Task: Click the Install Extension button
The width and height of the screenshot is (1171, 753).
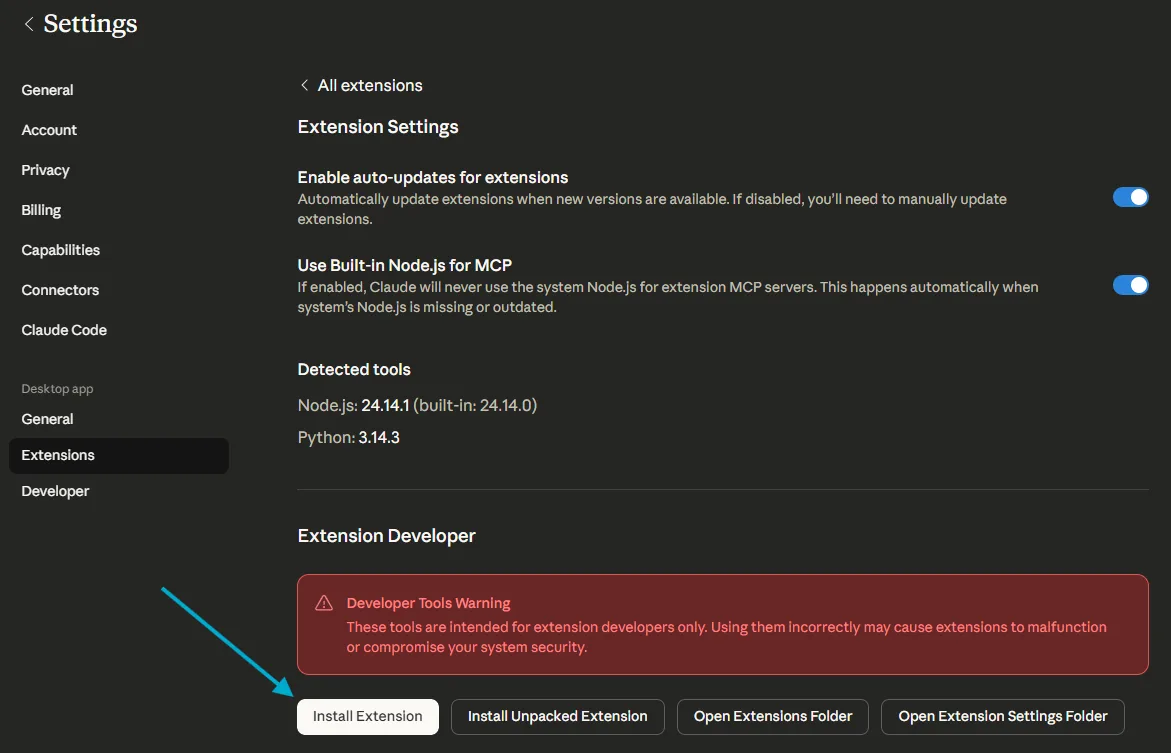Action: 367,716
